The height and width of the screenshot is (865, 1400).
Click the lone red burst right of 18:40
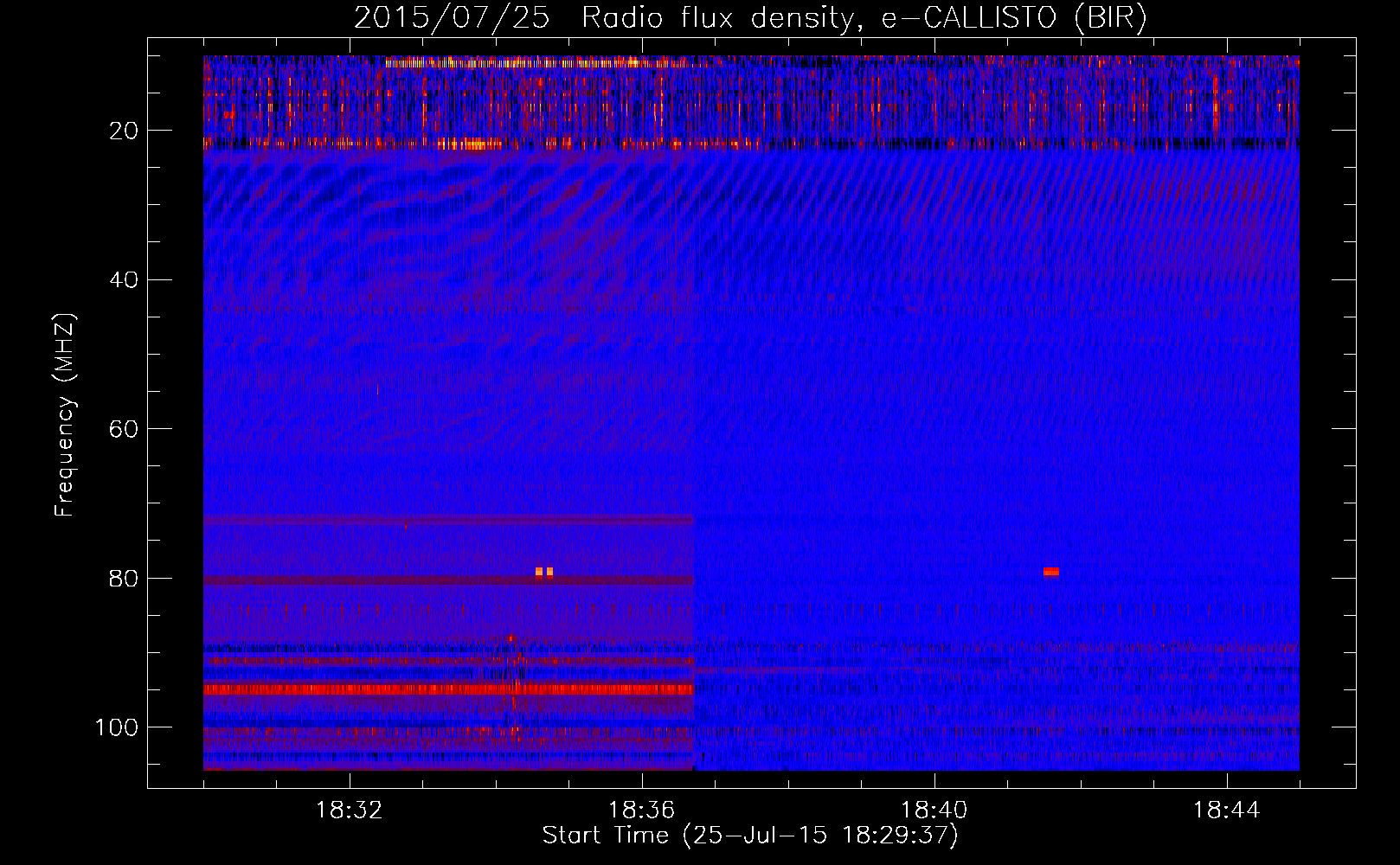pos(1051,572)
